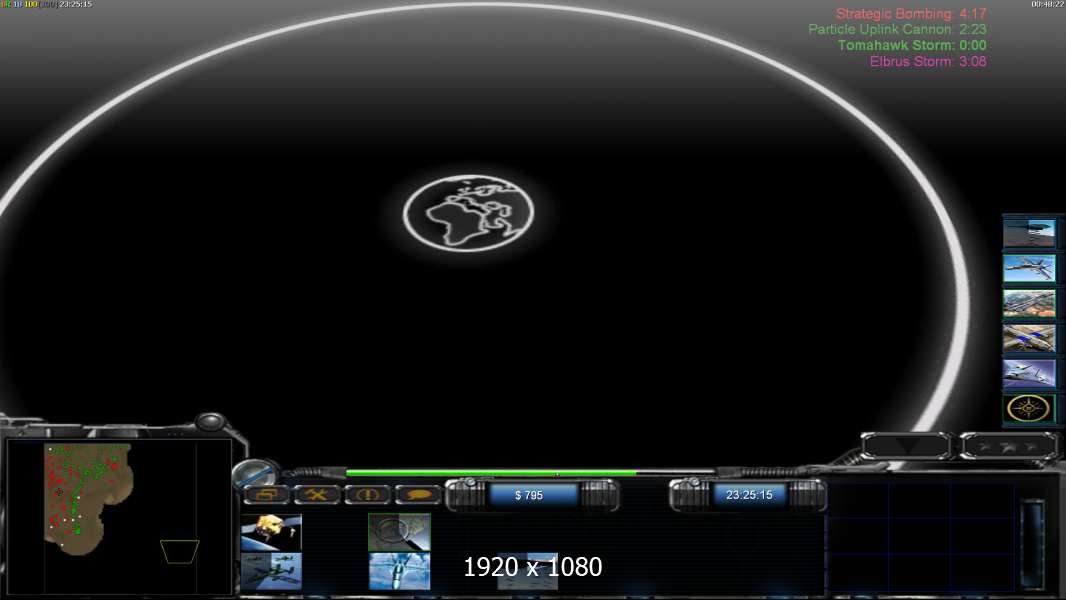This screenshot has height=600, width=1066.
Task: Click the Particle Uplink Cannon timer
Action: click(x=897, y=29)
